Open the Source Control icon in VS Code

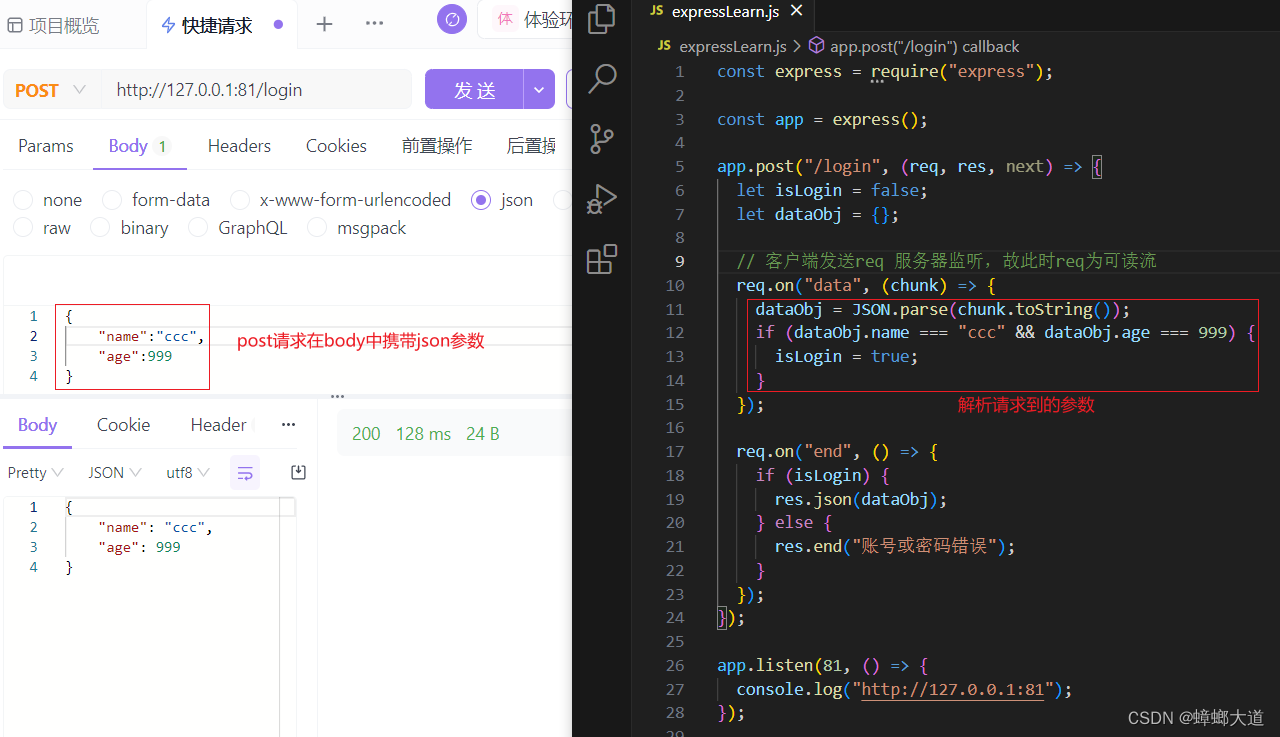601,139
